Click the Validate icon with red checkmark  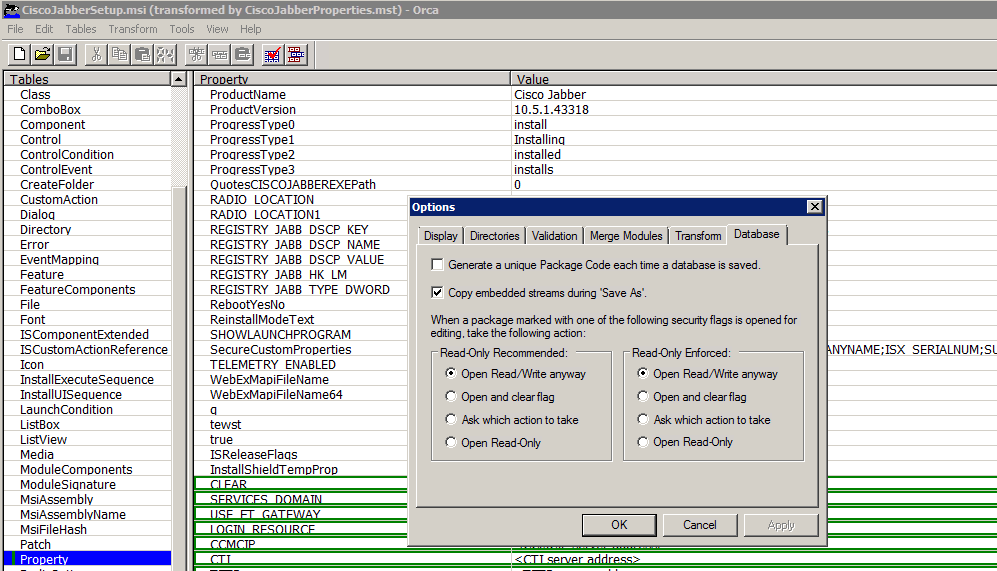click(273, 54)
